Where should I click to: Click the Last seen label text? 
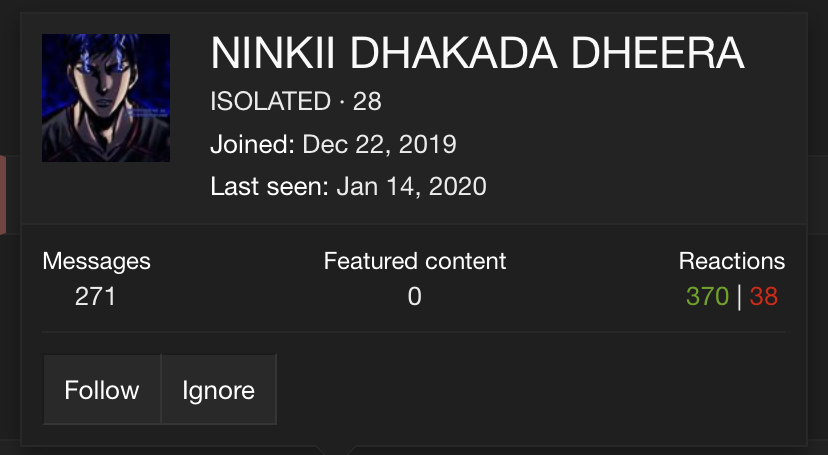(x=269, y=186)
